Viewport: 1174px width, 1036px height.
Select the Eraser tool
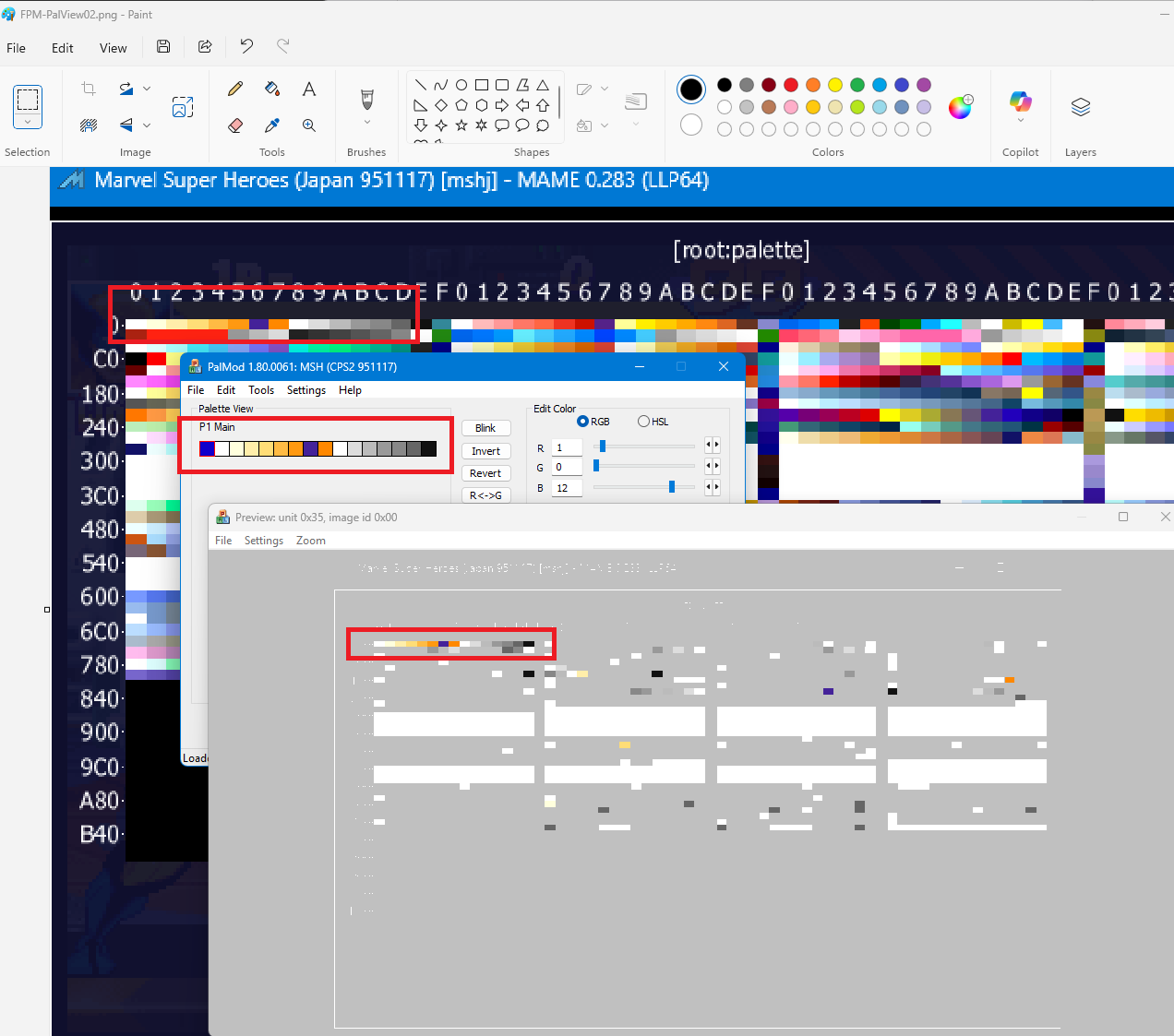235,125
